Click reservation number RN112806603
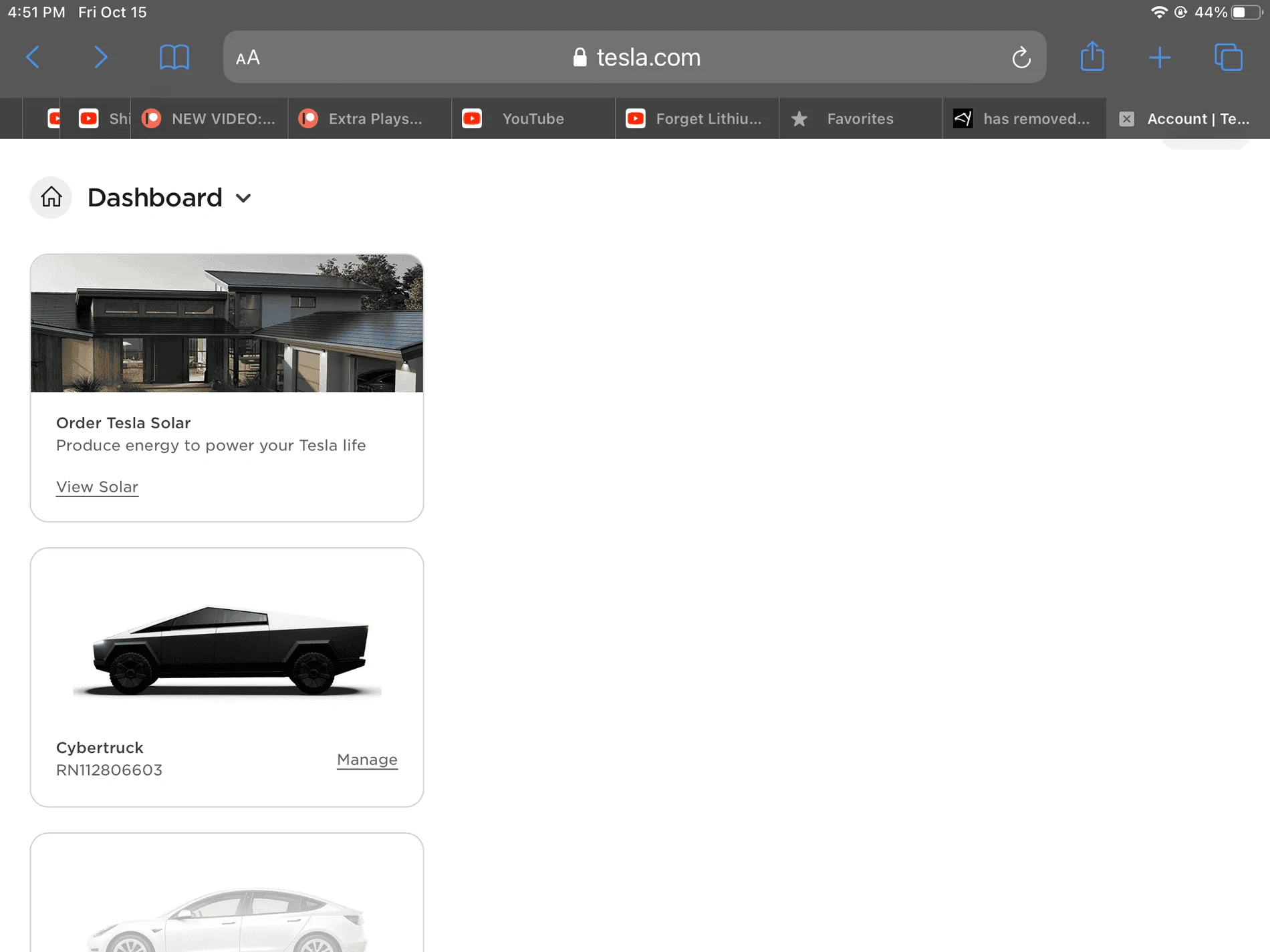This screenshot has width=1270, height=952. [x=109, y=770]
